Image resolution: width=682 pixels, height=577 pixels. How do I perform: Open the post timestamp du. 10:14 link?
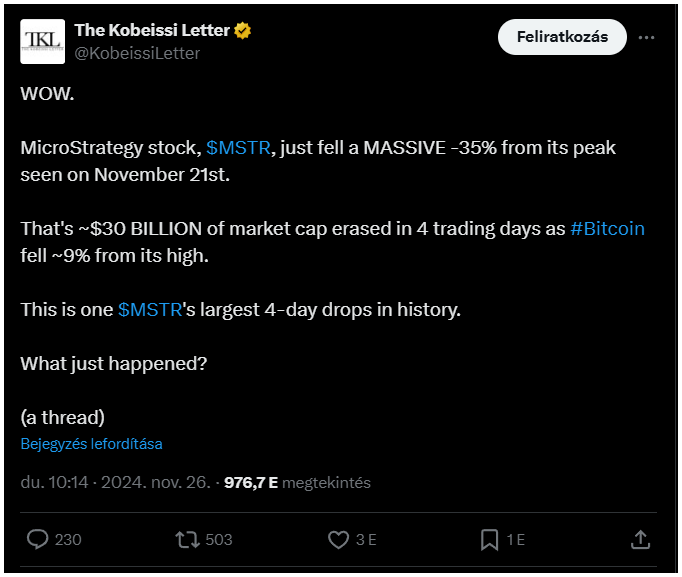coord(116,483)
